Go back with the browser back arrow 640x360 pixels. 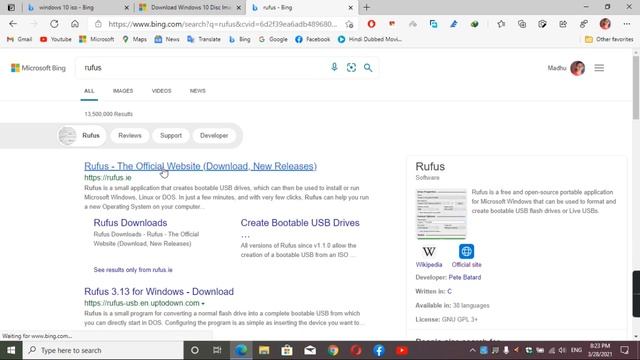point(13,24)
